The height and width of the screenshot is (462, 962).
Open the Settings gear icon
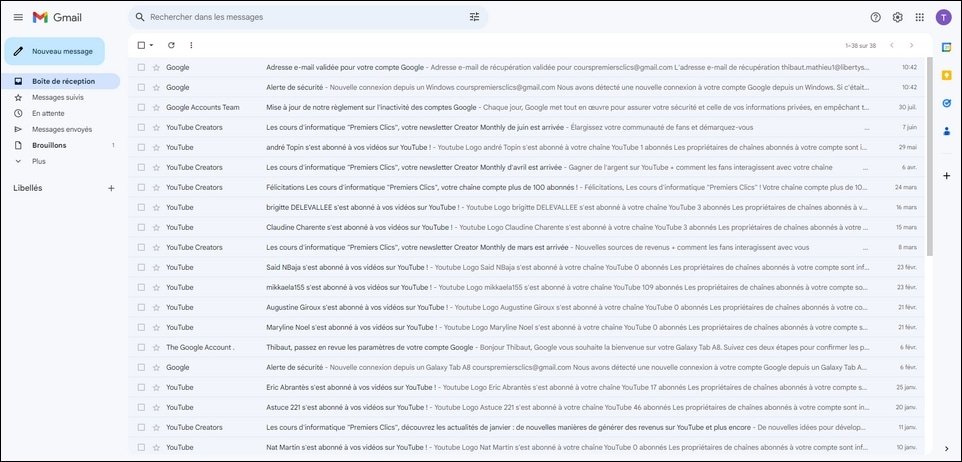tap(898, 17)
